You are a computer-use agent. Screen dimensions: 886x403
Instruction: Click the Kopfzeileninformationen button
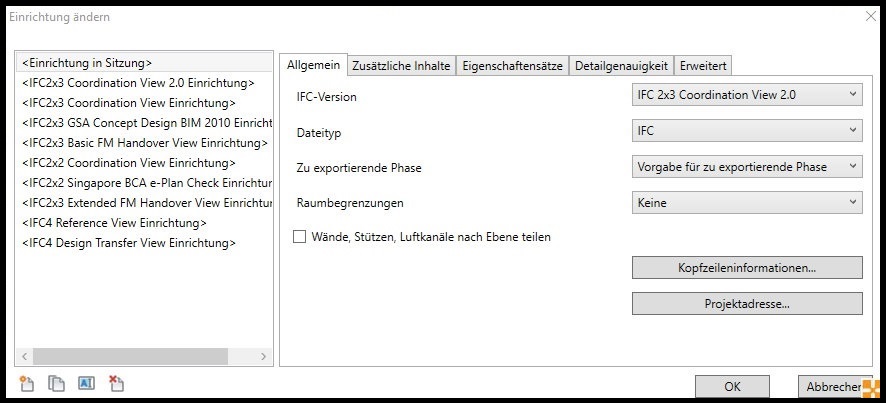click(x=747, y=268)
